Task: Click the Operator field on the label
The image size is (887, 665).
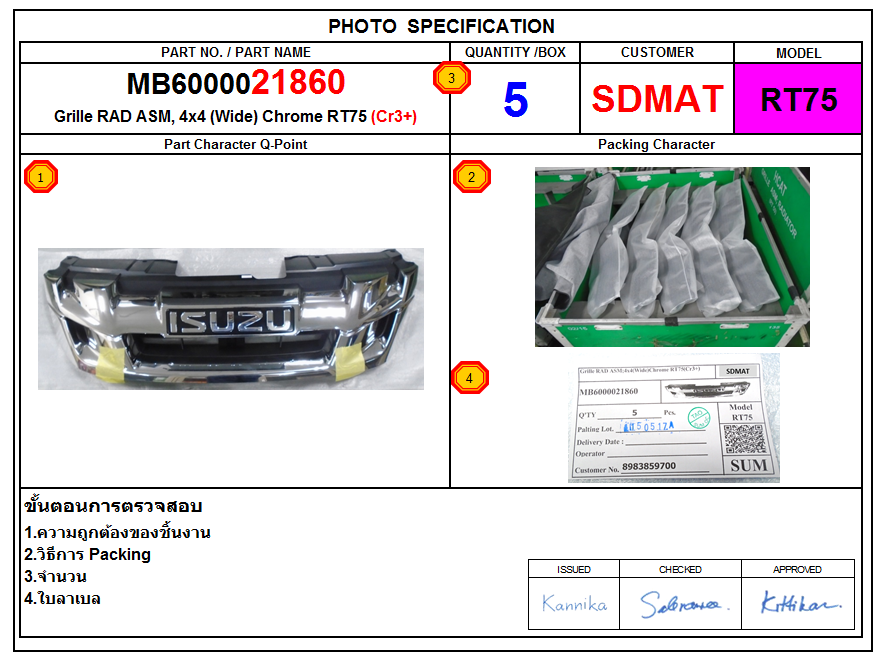Action: click(x=641, y=453)
